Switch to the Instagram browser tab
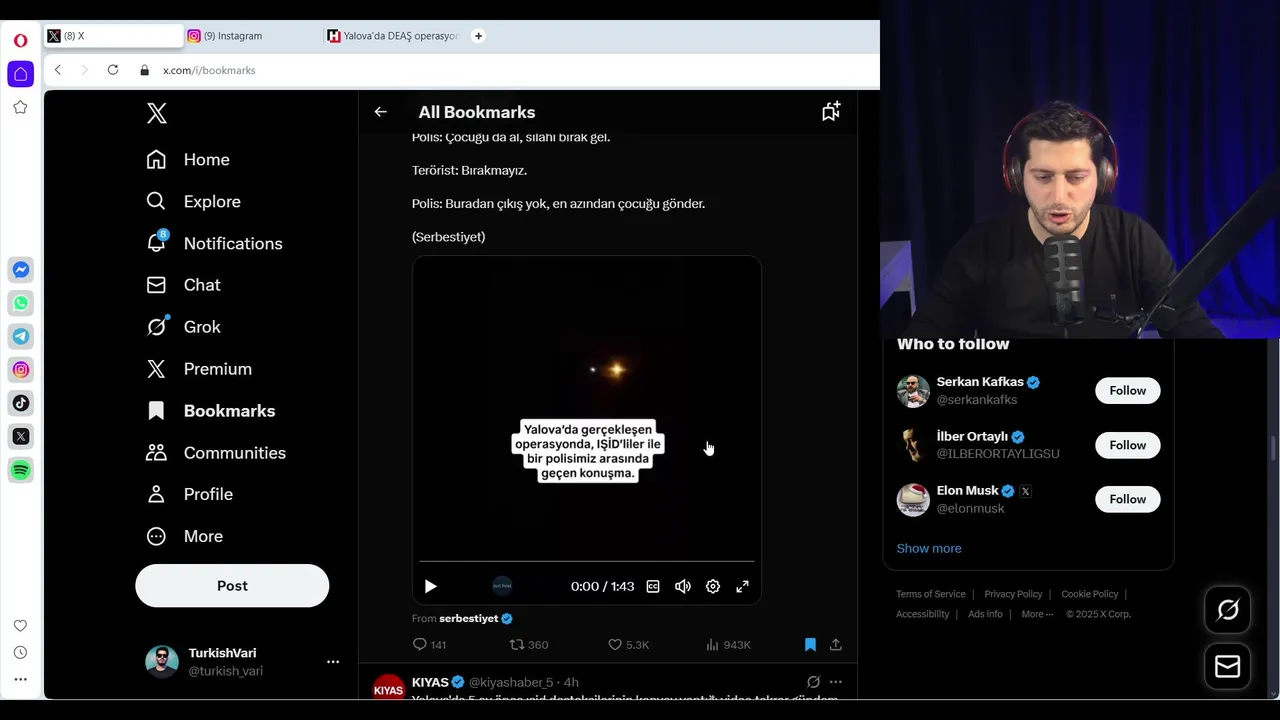This screenshot has width=1280, height=720. pos(254,36)
